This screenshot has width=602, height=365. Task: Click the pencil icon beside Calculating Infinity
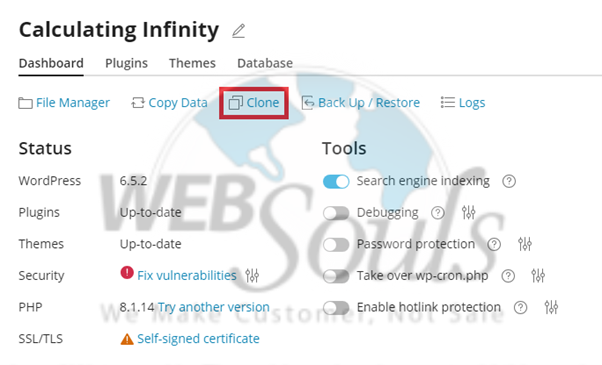[238, 31]
